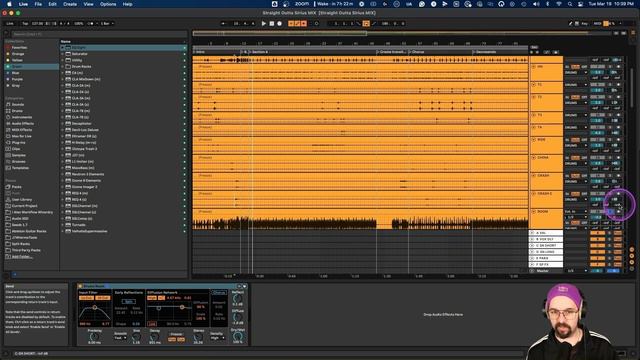Viewport: 640px width, 360px height.
Task: Toggle Spin in Early Reflections
Action: pyautogui.click(x=129, y=302)
